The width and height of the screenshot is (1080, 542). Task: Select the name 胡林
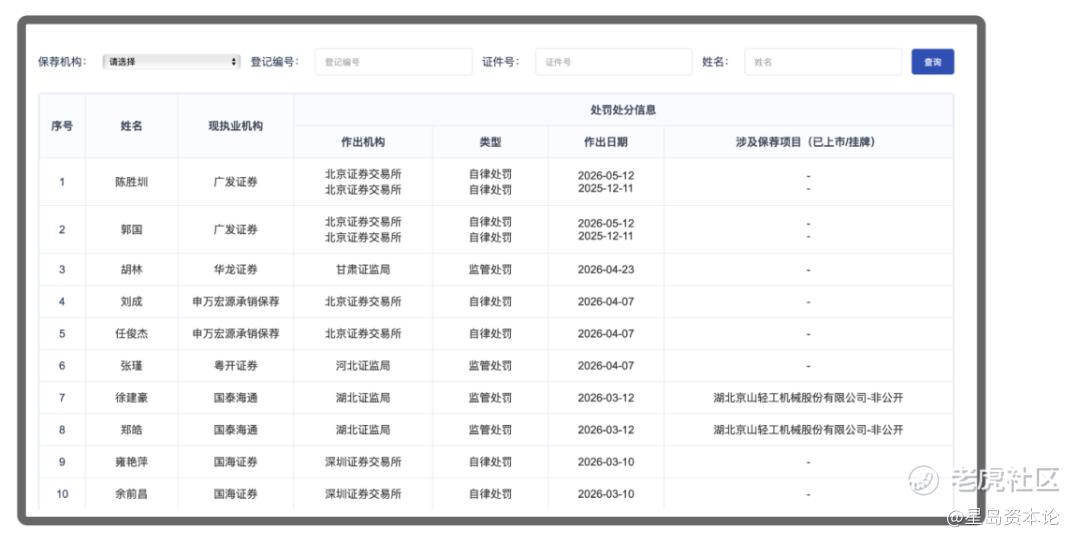[132, 269]
